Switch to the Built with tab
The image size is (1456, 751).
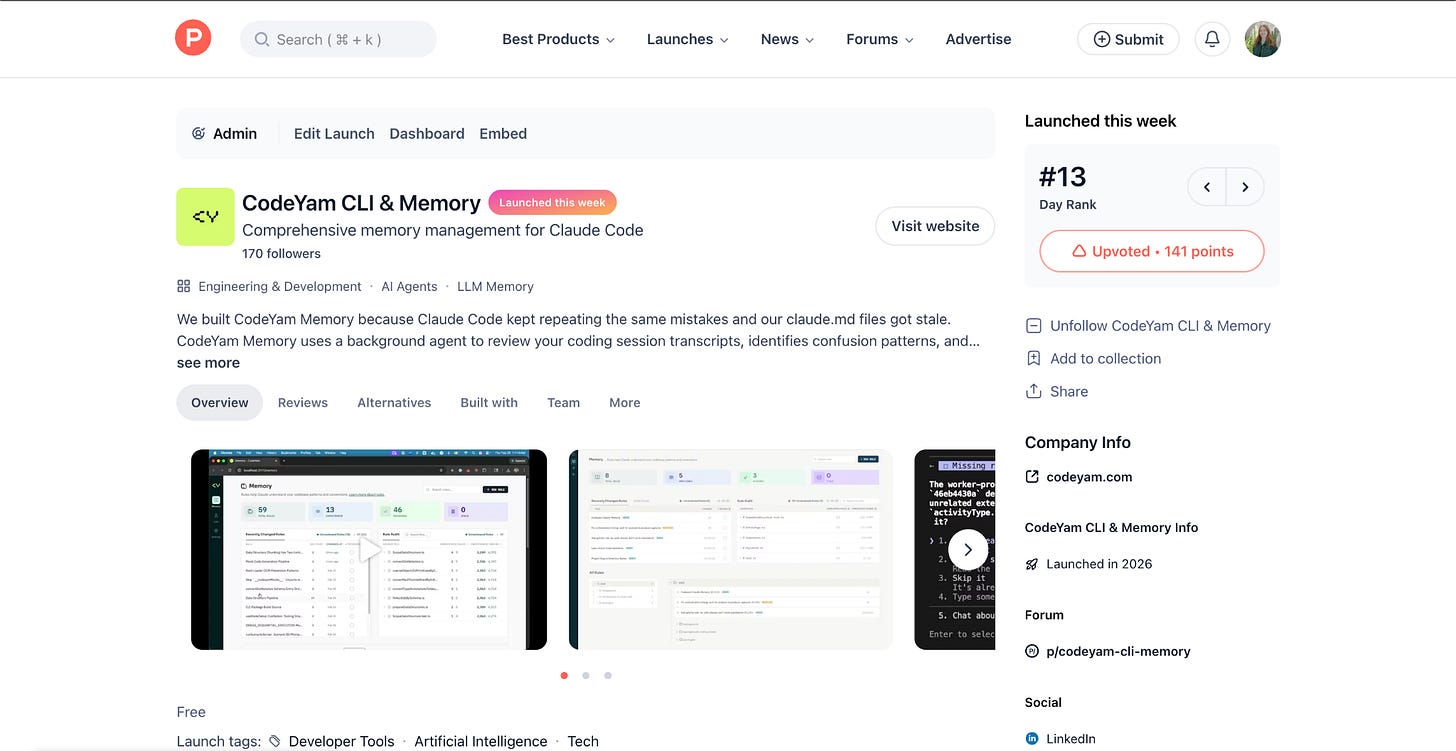pos(489,402)
